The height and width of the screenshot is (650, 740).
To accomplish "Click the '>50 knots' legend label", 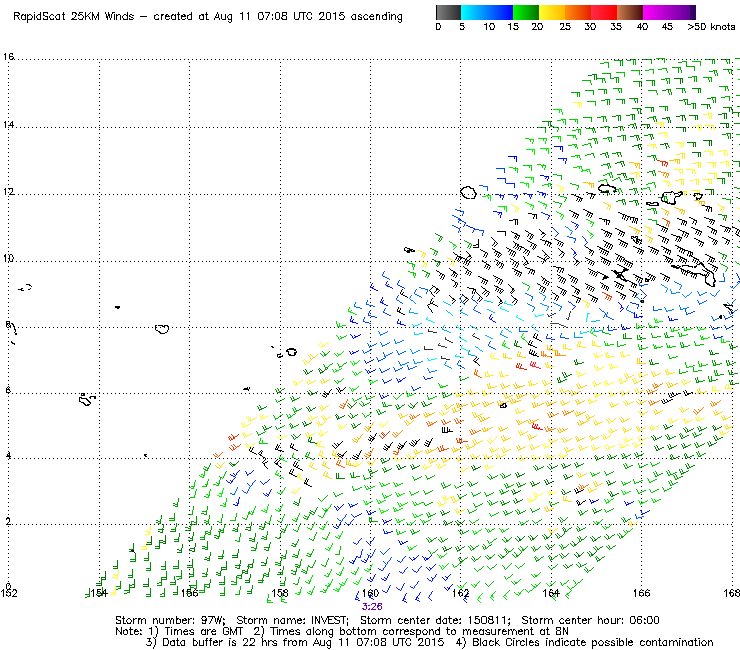I will coord(711,27).
